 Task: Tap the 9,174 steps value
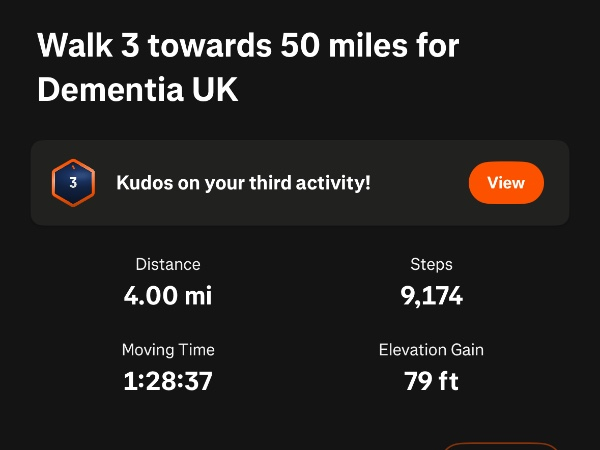[x=431, y=296]
